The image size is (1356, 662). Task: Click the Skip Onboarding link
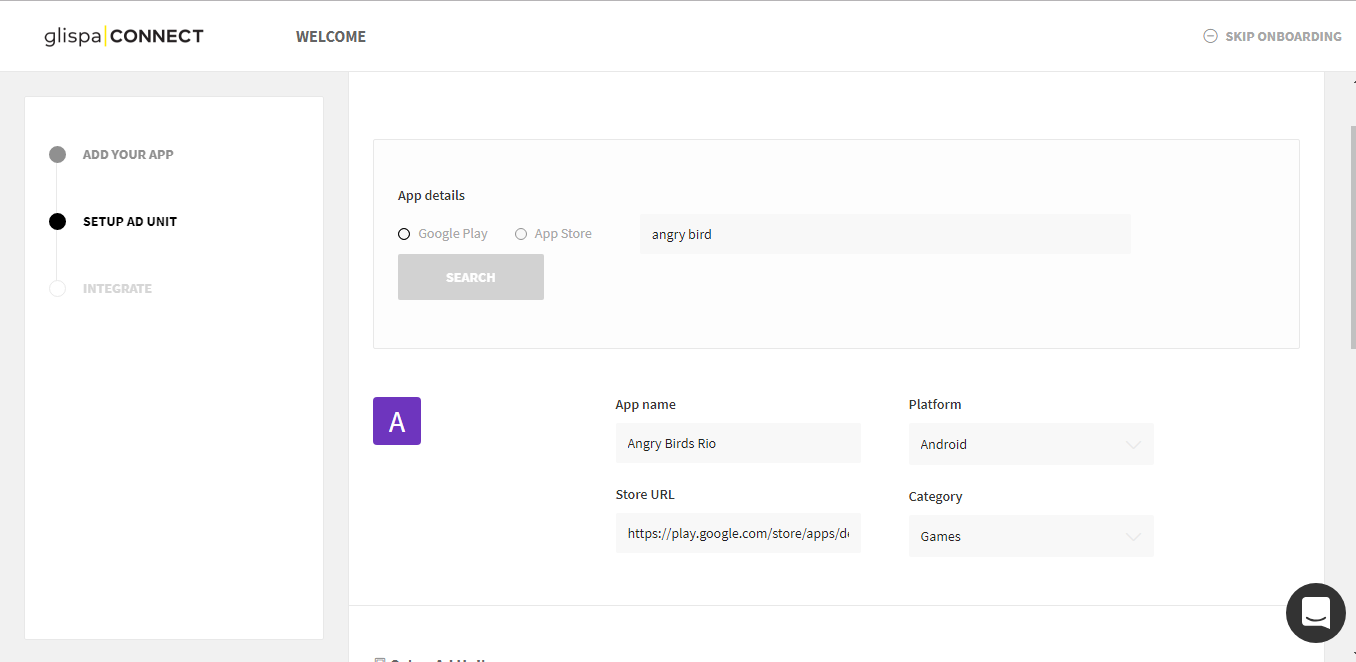1283,37
